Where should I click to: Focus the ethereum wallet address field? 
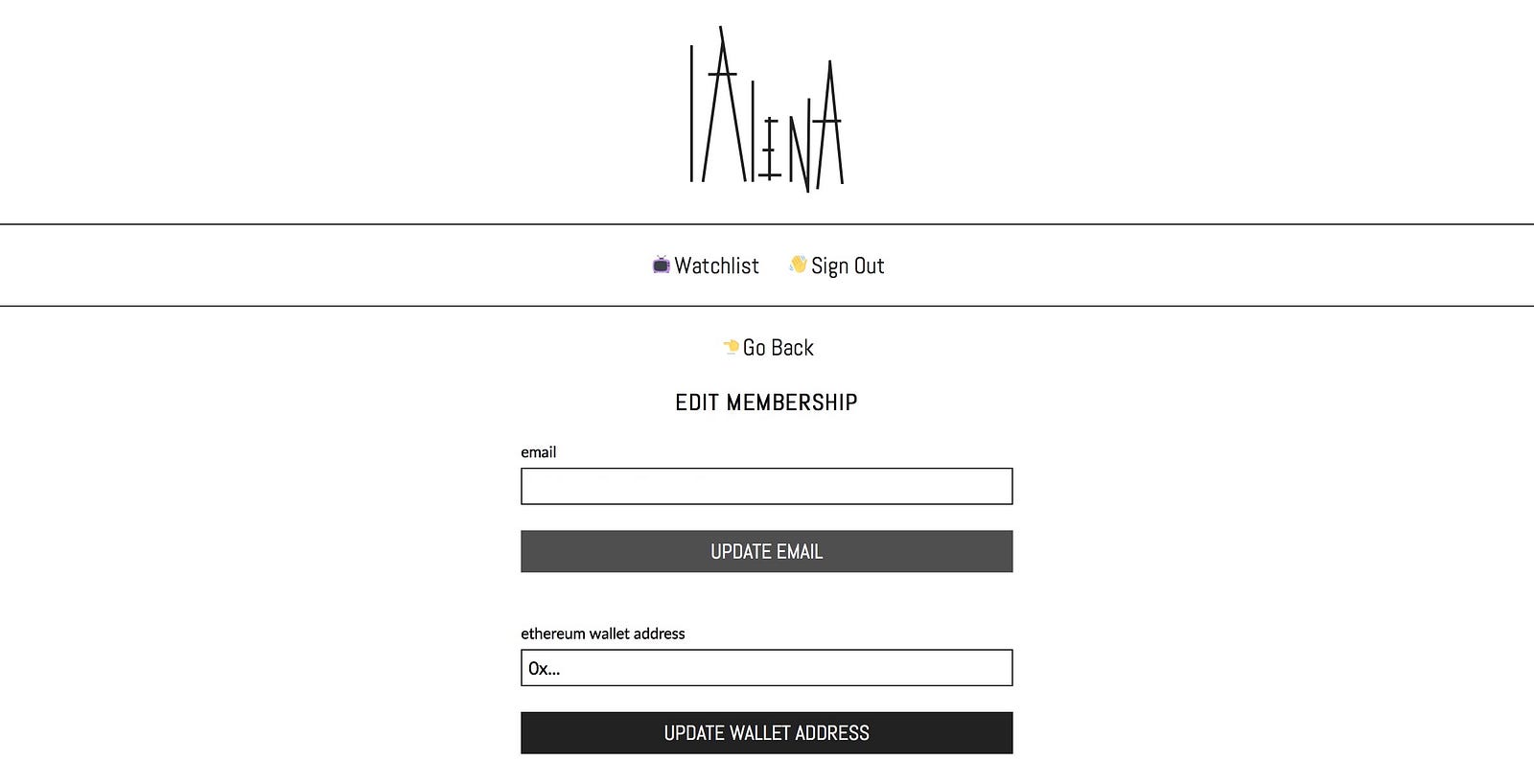[x=766, y=668]
